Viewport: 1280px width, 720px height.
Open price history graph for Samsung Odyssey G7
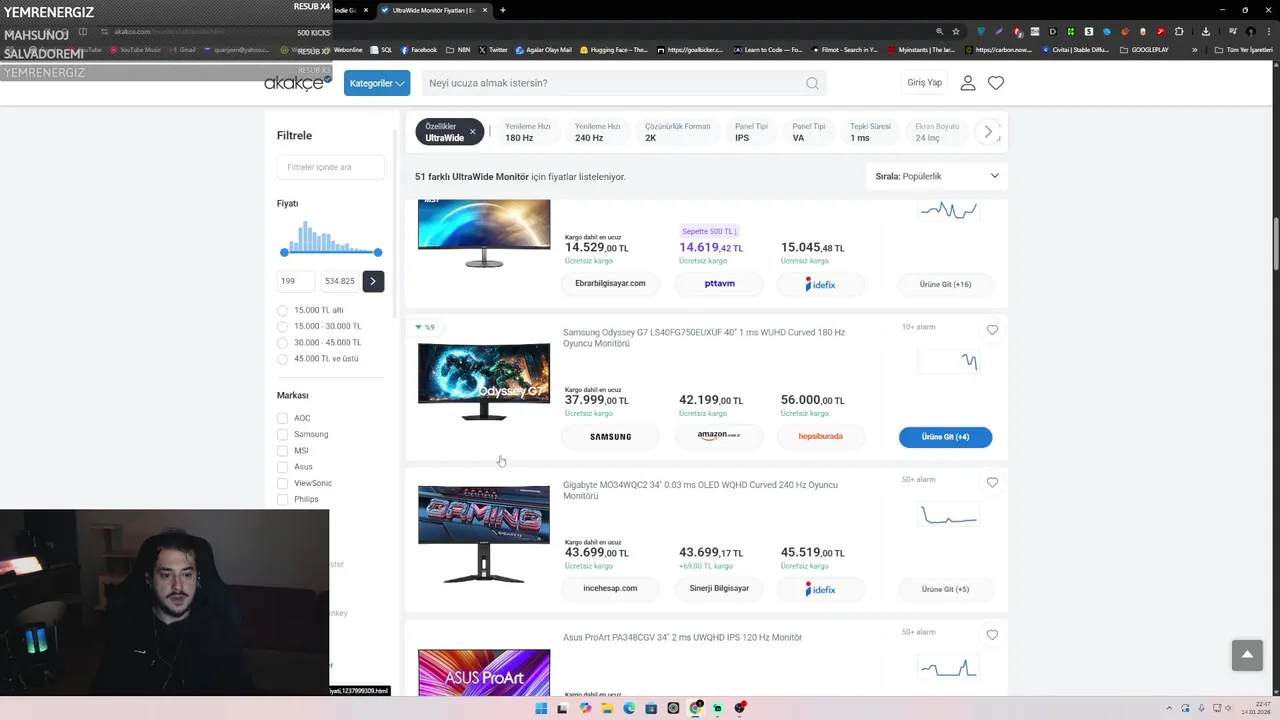948,361
